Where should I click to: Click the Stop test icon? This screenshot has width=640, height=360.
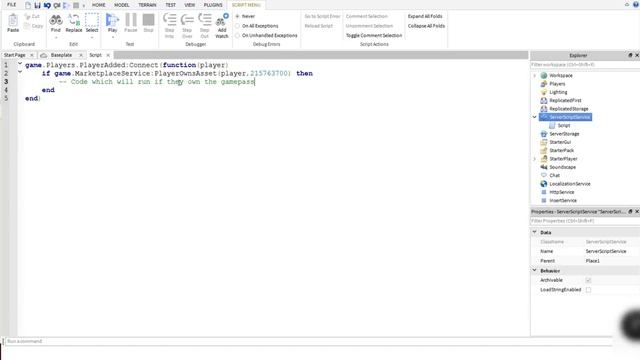pyautogui.click(x=149, y=20)
